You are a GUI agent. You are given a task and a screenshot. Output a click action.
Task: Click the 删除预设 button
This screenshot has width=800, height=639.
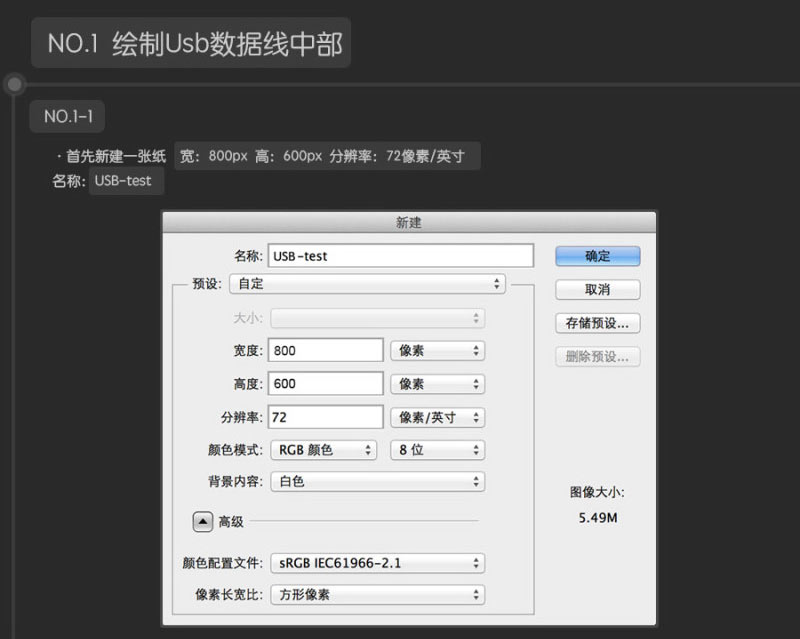coord(597,356)
